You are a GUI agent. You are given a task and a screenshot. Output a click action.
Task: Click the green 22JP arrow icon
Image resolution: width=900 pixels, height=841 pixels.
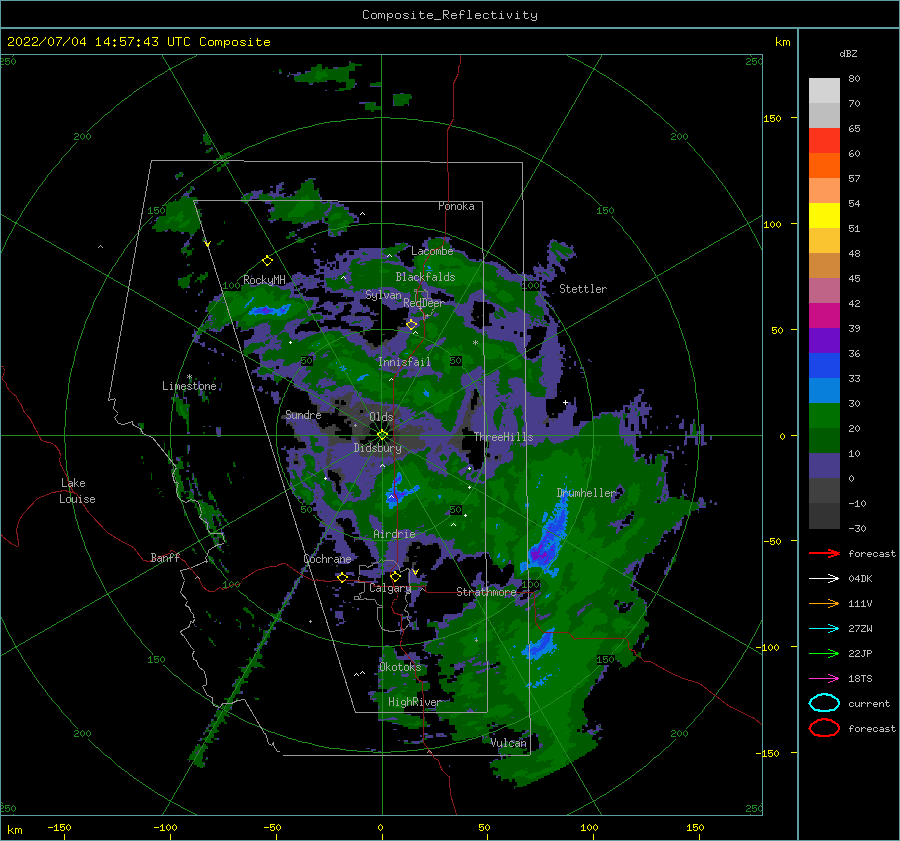pos(824,653)
